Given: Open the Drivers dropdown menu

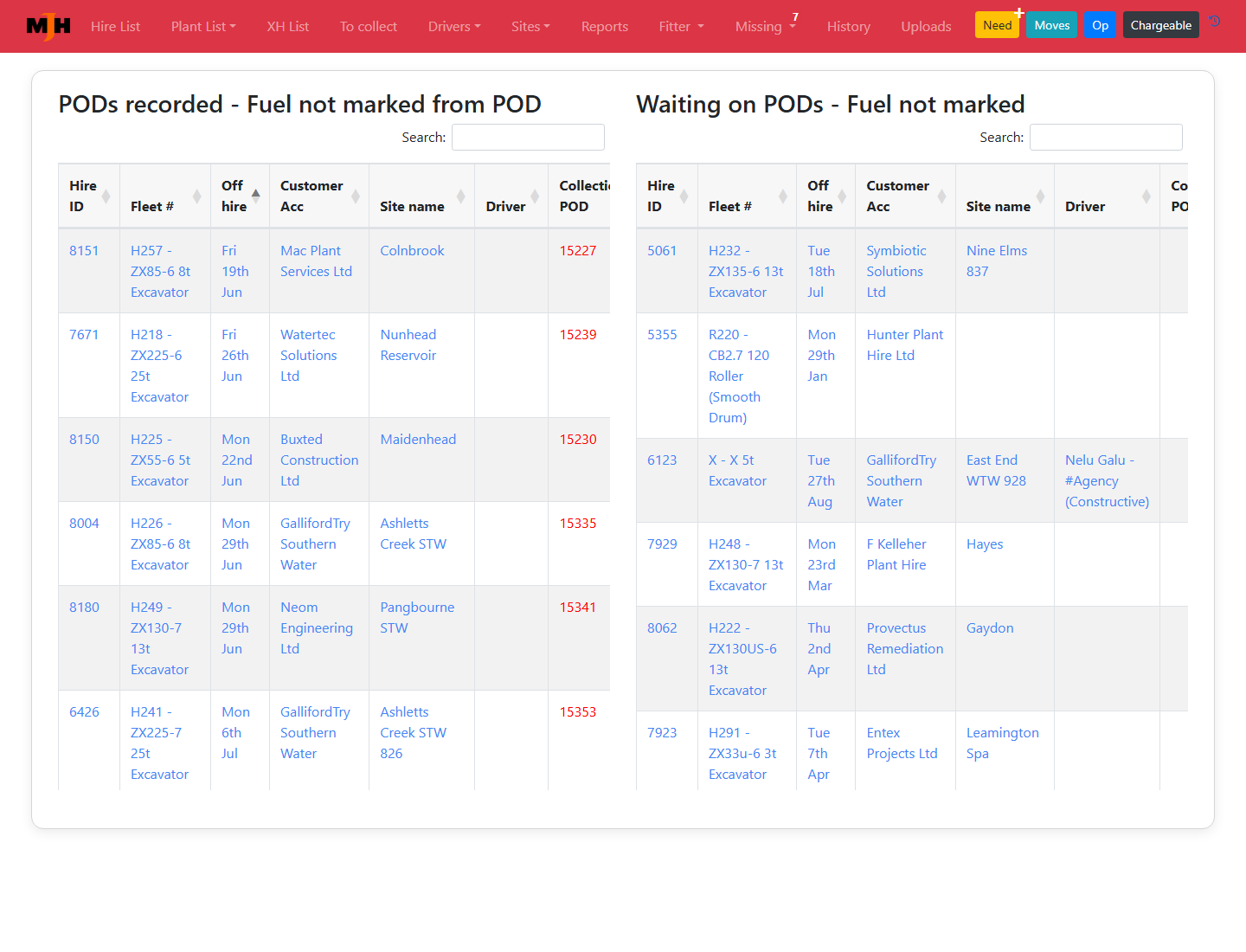Looking at the screenshot, I should (x=454, y=27).
